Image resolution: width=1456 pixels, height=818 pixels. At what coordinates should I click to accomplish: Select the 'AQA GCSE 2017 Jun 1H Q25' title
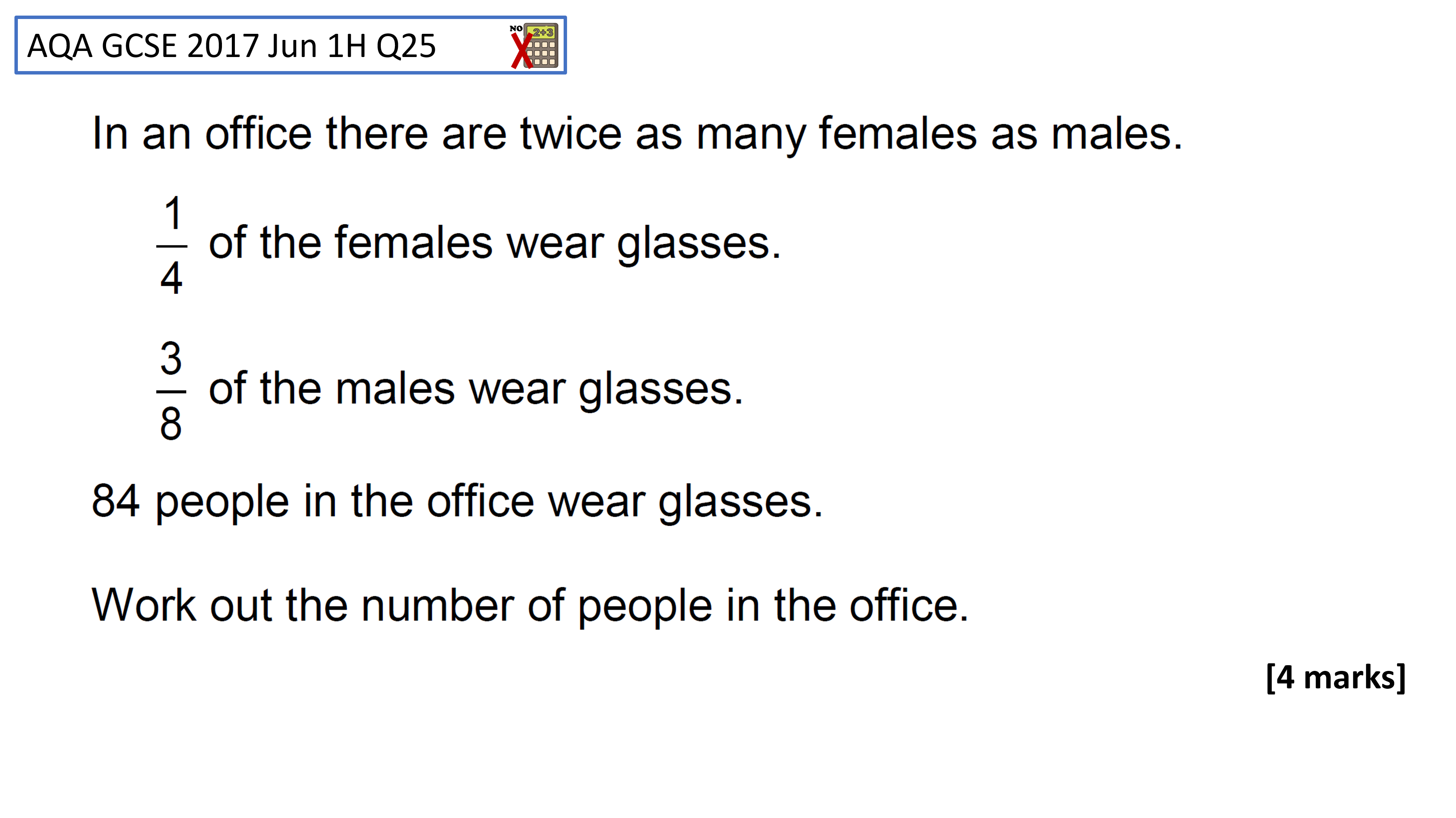tap(232, 46)
